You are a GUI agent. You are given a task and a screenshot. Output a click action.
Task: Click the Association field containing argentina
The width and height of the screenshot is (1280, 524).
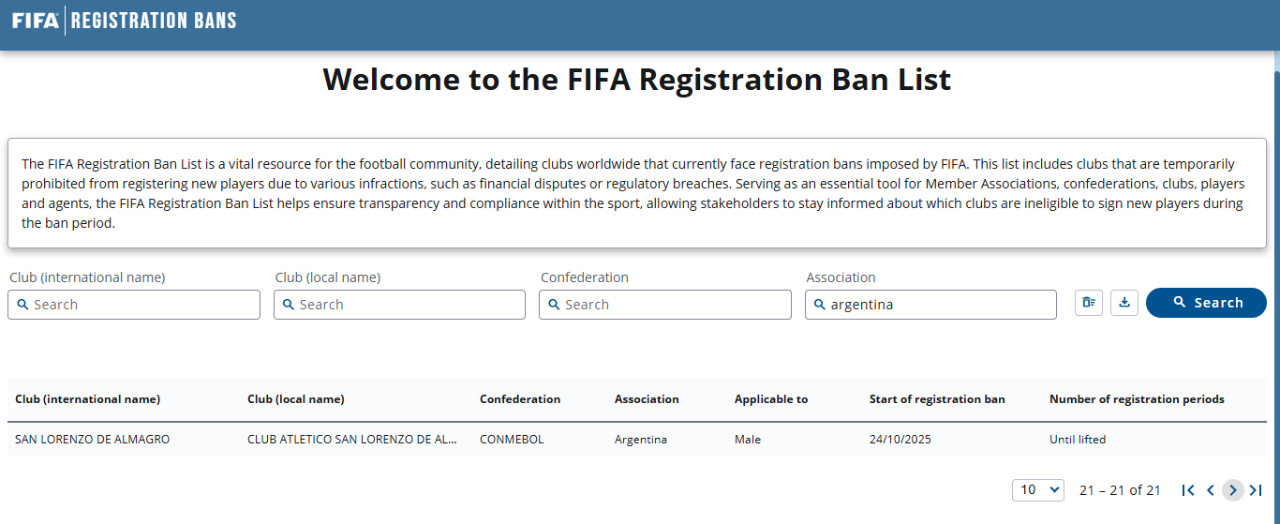[931, 304]
